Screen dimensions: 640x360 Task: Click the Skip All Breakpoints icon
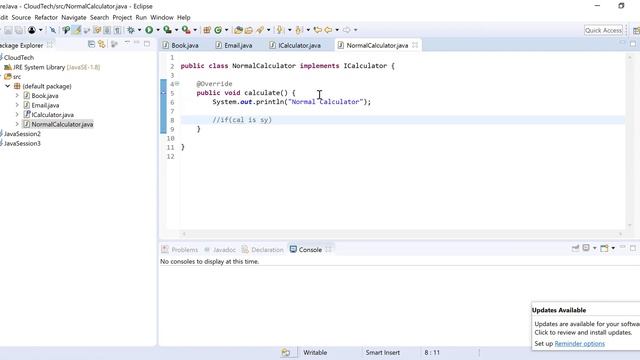53,30
